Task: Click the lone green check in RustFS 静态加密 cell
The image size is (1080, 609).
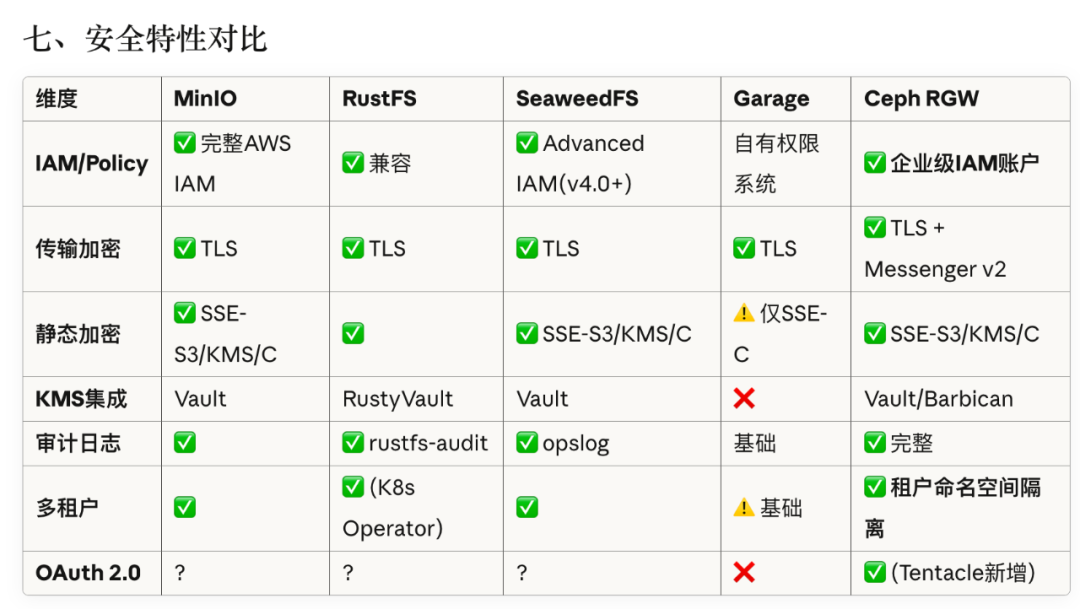Action: [x=353, y=334]
